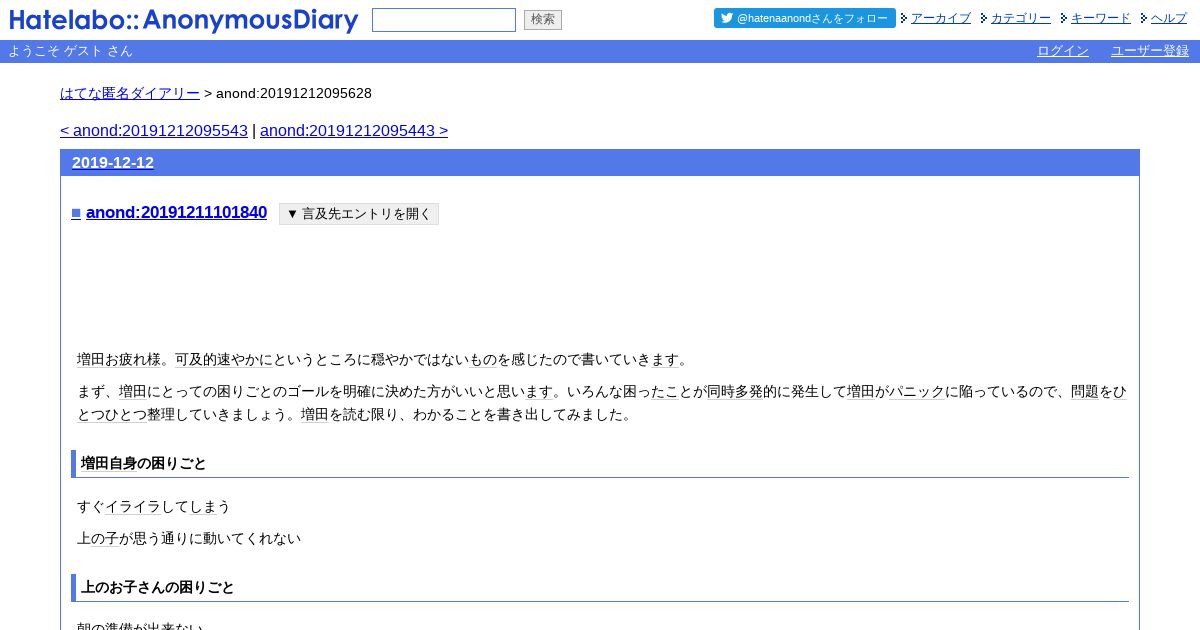Click the arrow icon beside ヘルプ
The height and width of the screenshot is (630, 1200).
1144,18
